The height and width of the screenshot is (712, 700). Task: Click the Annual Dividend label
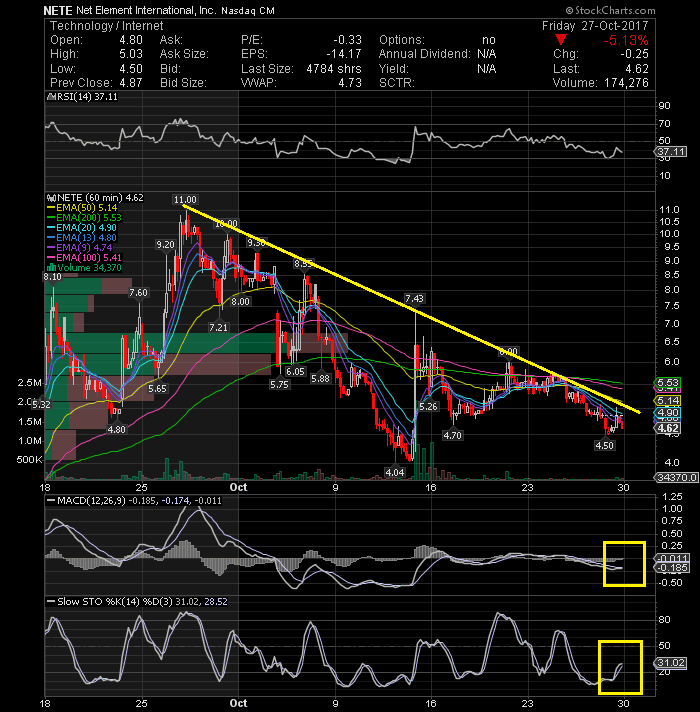(x=424, y=54)
